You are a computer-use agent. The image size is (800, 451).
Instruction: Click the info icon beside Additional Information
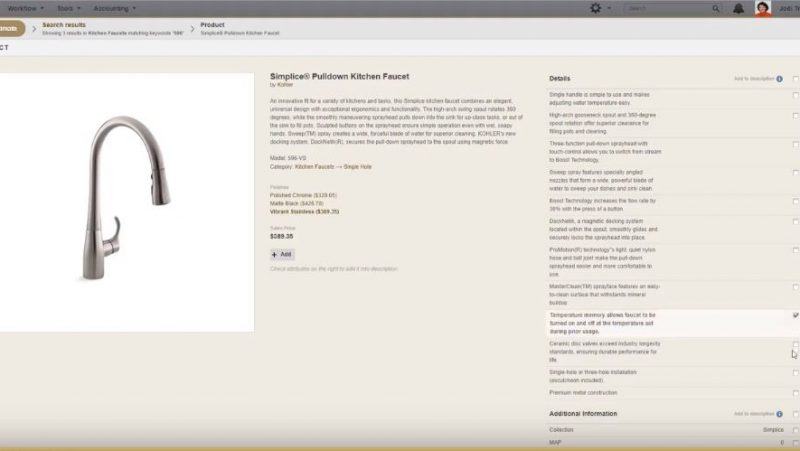tap(780, 413)
